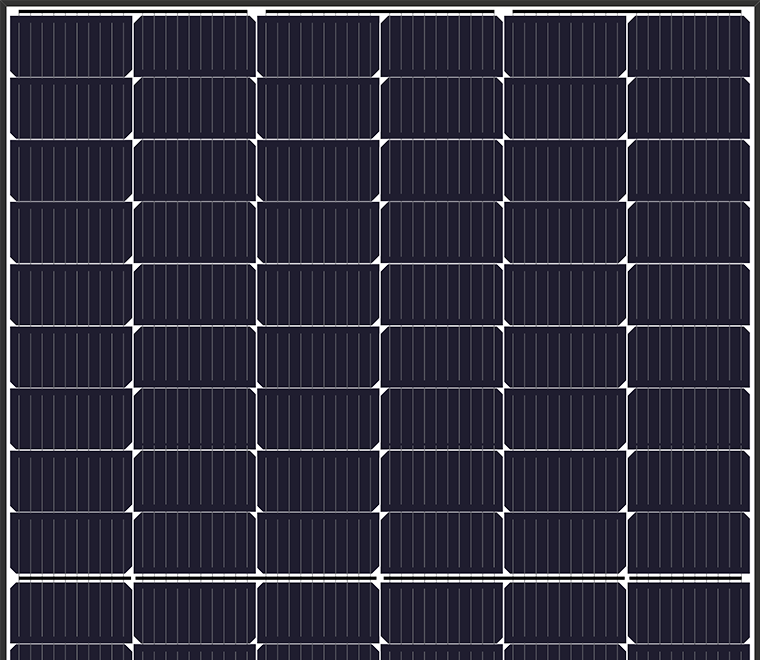Click fifth-row cell in the fifth column
Viewport: 760px width, 660px height.
tap(565, 294)
